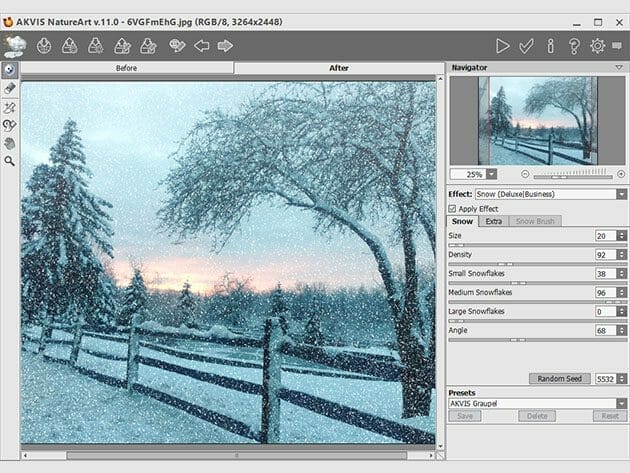Switch to the Before tab

click(127, 68)
